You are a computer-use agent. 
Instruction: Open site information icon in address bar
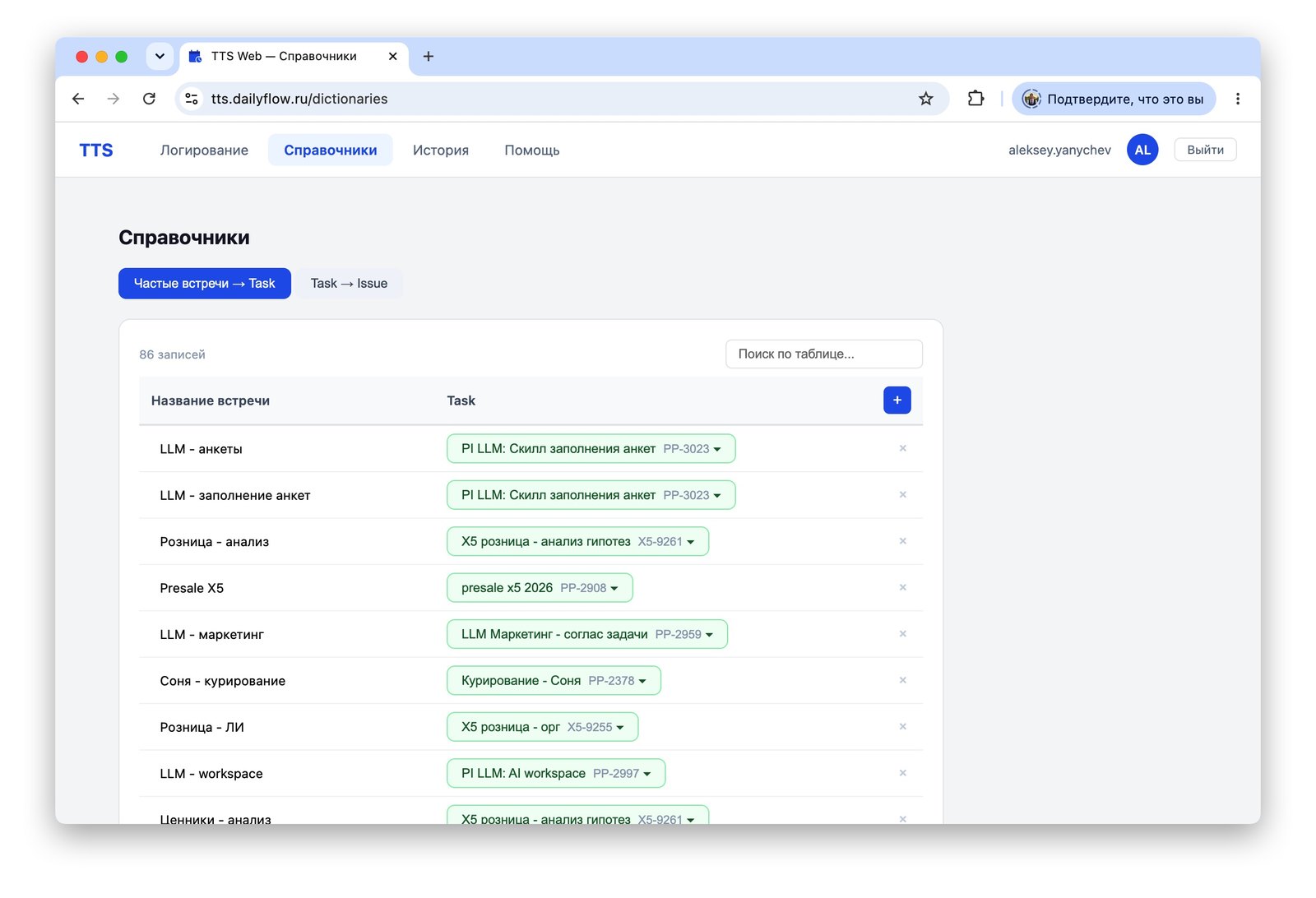pyautogui.click(x=192, y=99)
